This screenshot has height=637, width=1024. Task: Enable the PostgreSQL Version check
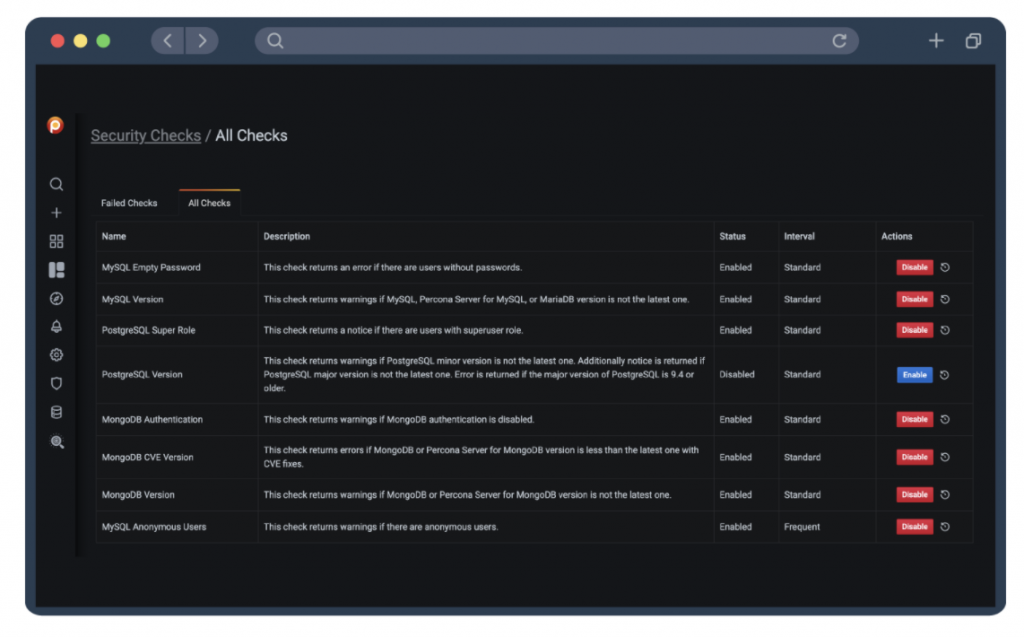point(914,375)
